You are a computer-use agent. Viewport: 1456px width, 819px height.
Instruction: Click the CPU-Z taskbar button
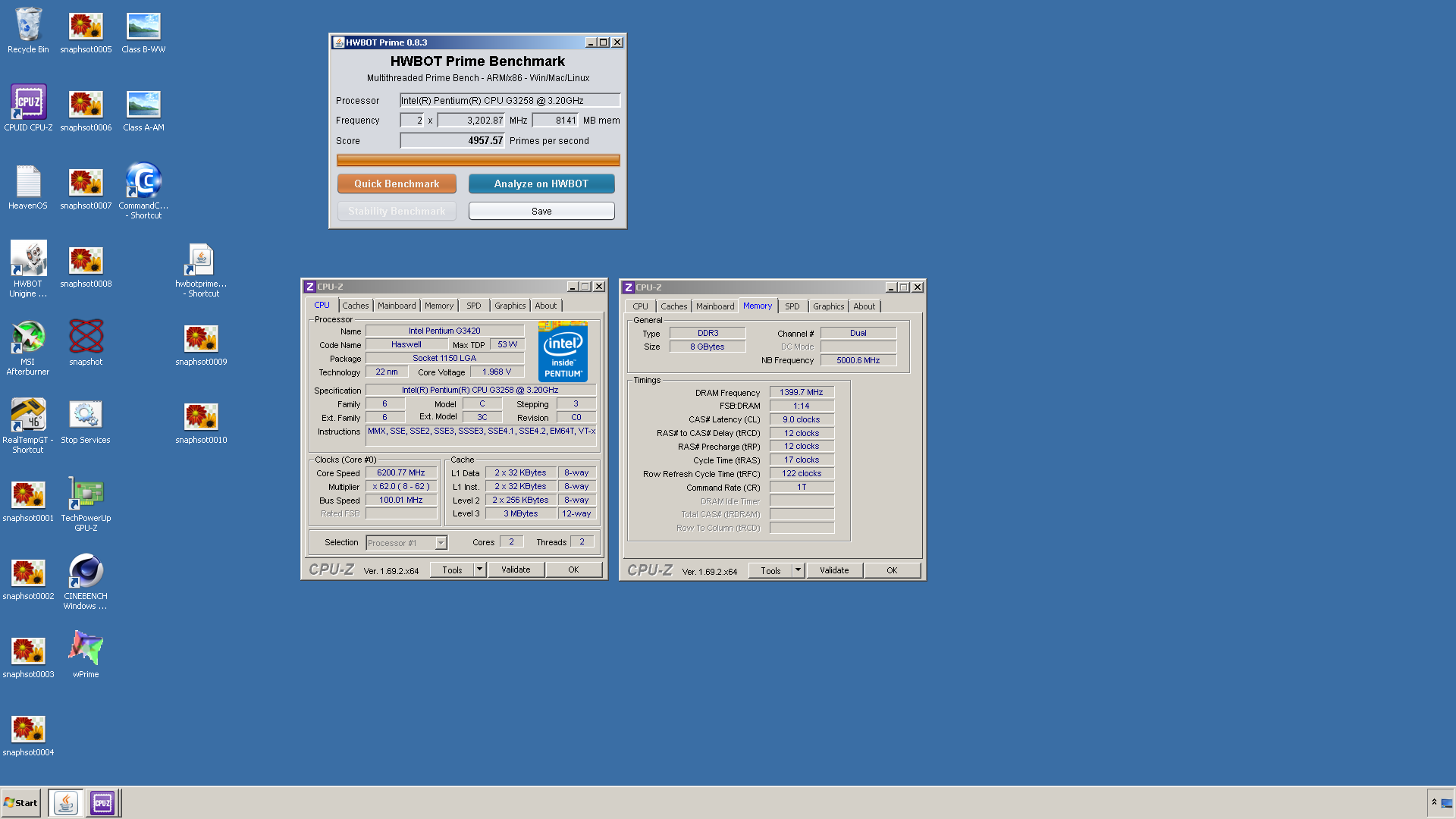coord(102,803)
